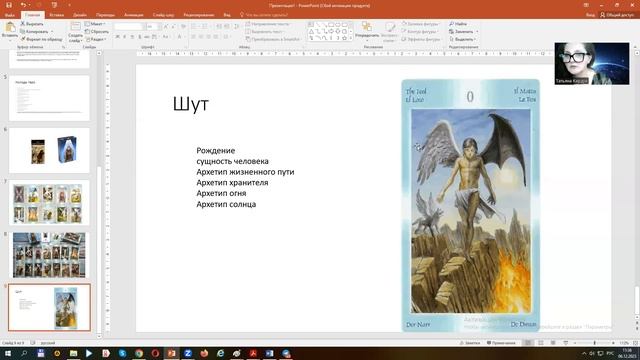
Task: Select the slide thumbnail with two card boxes
Action: point(49,150)
